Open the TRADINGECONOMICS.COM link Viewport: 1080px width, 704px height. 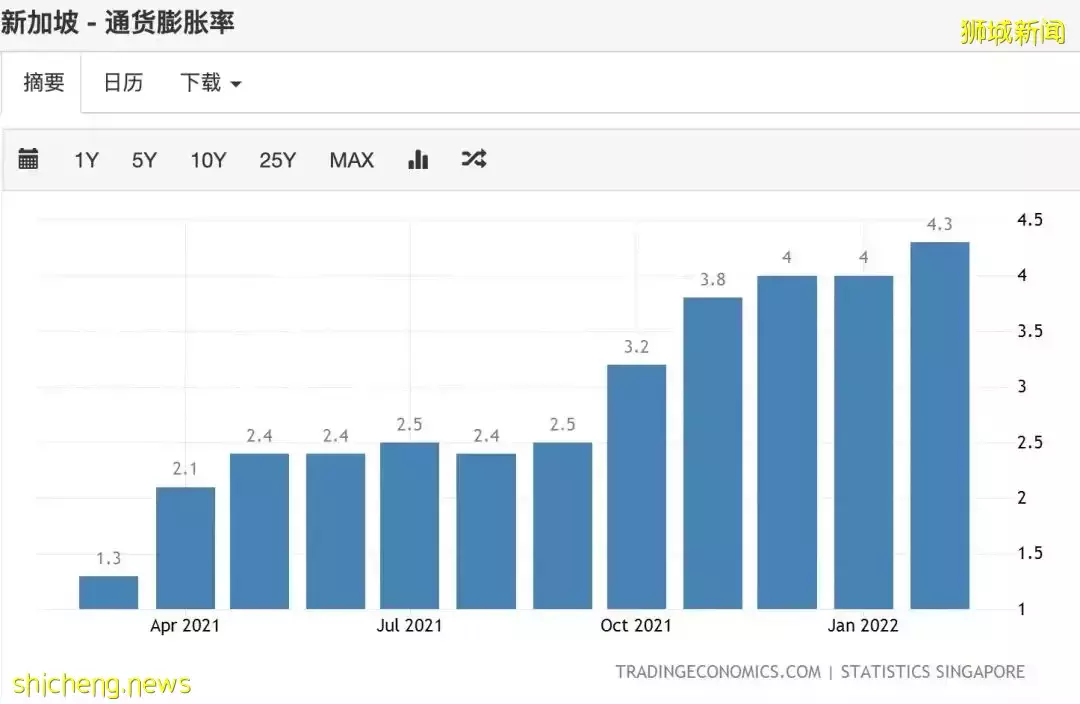pos(719,671)
